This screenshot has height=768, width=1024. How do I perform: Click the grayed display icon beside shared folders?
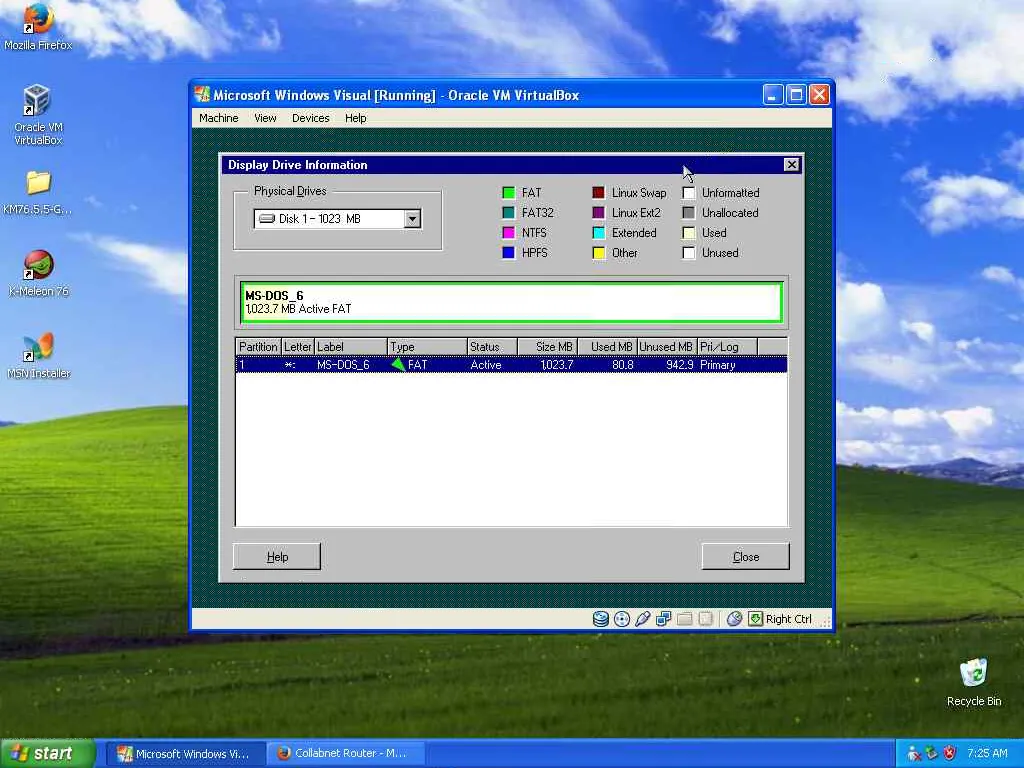pos(705,618)
